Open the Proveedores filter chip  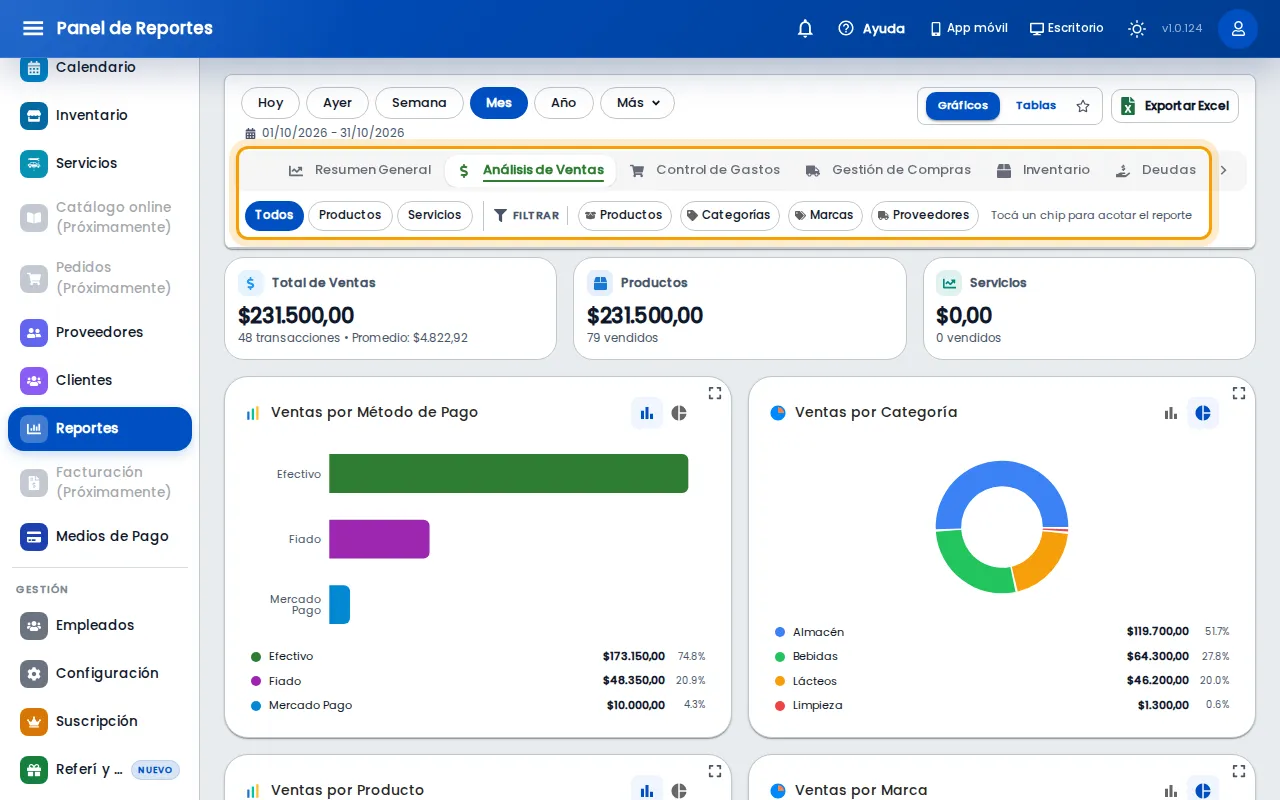[925, 216]
